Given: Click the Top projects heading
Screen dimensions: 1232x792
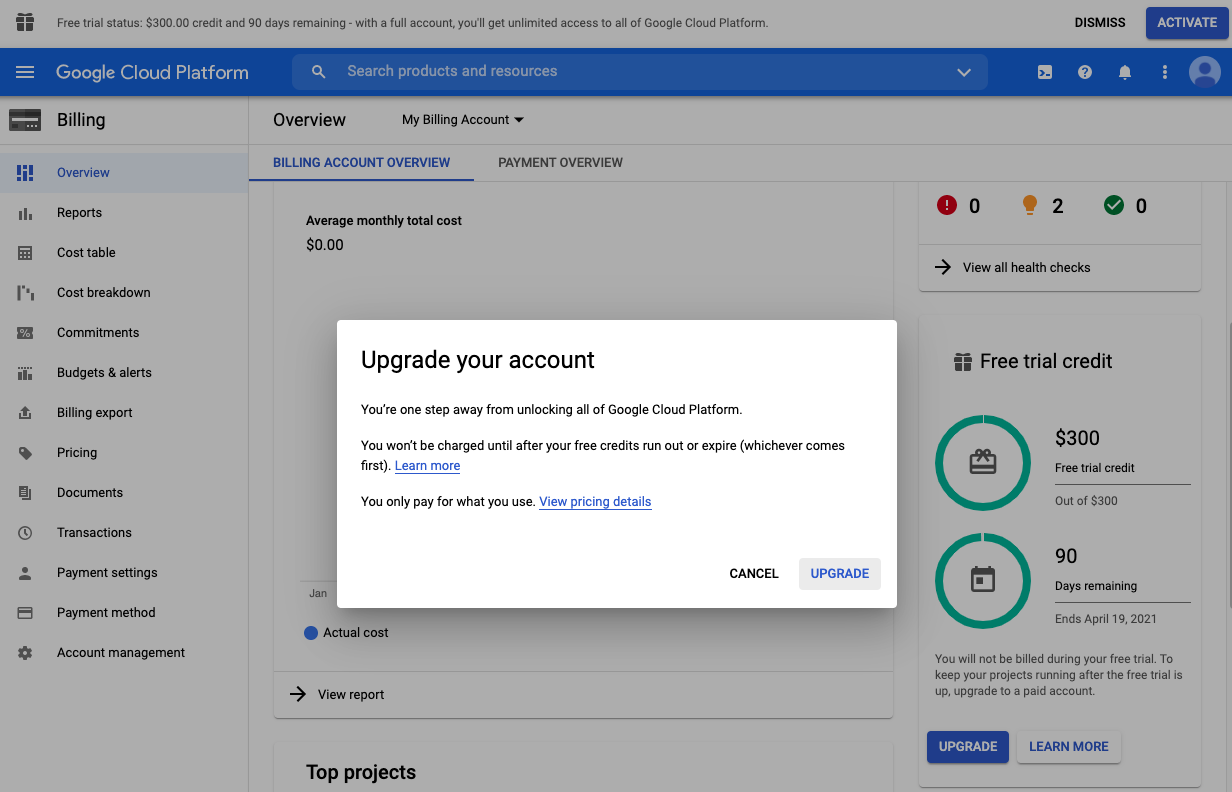Looking at the screenshot, I should [361, 773].
